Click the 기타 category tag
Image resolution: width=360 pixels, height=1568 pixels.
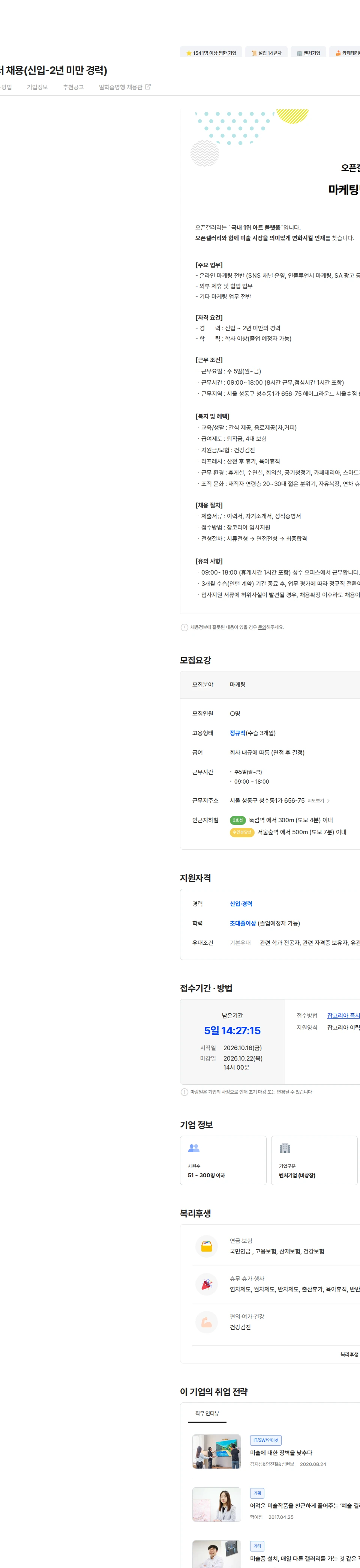coord(257,1546)
